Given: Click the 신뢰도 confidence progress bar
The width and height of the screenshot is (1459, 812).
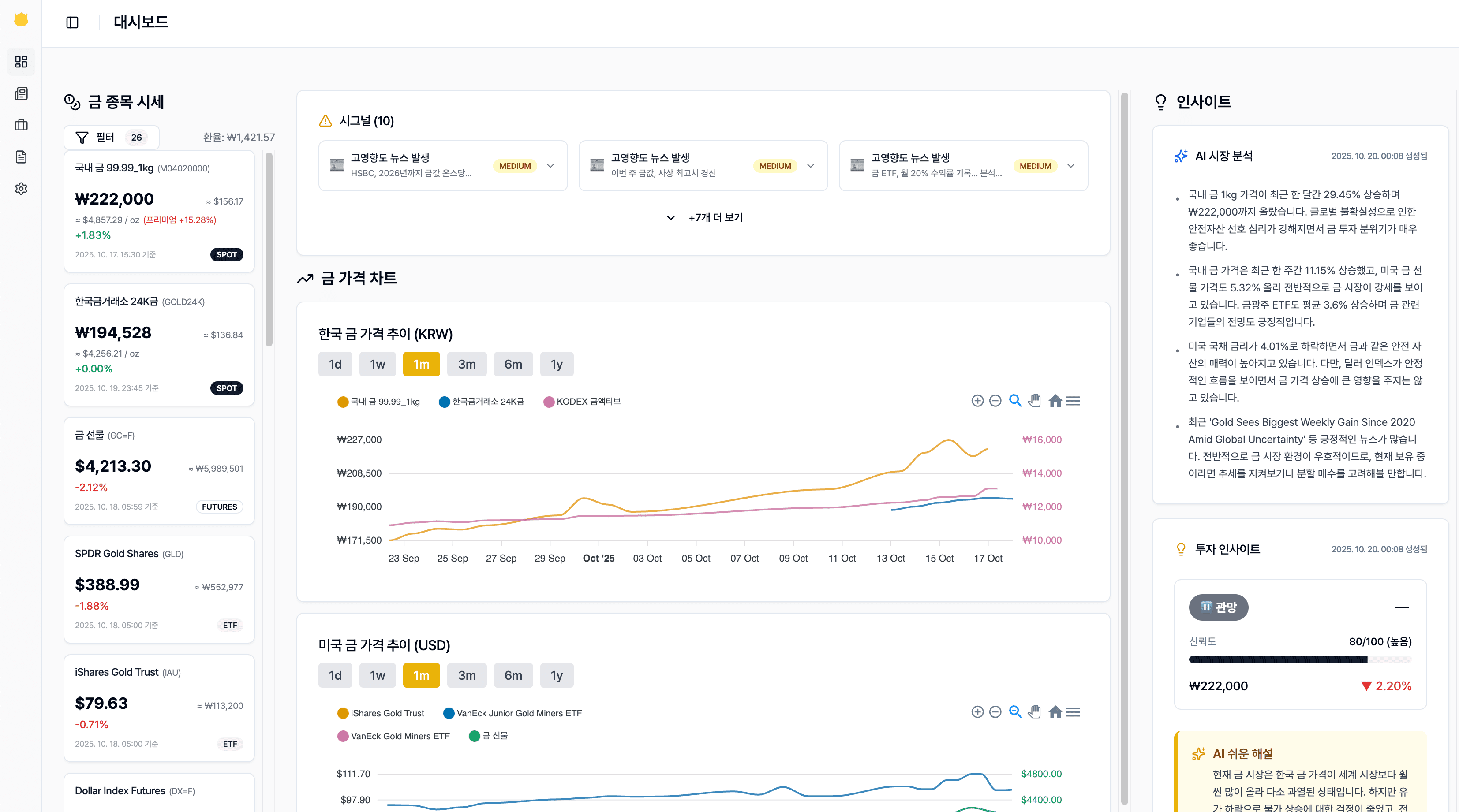Looking at the screenshot, I should click(x=1299, y=659).
